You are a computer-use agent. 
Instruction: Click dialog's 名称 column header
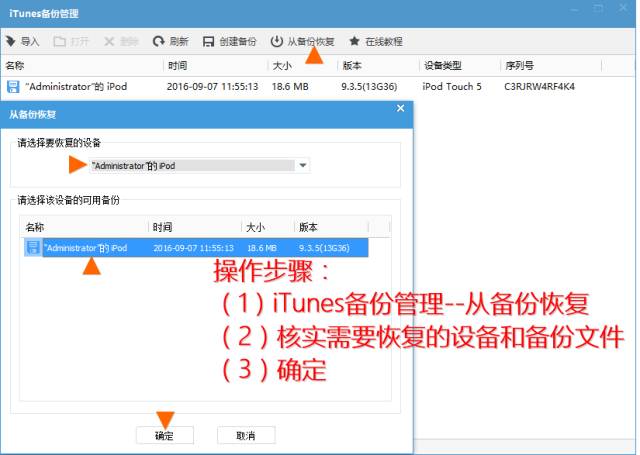pyautogui.click(x=84, y=227)
